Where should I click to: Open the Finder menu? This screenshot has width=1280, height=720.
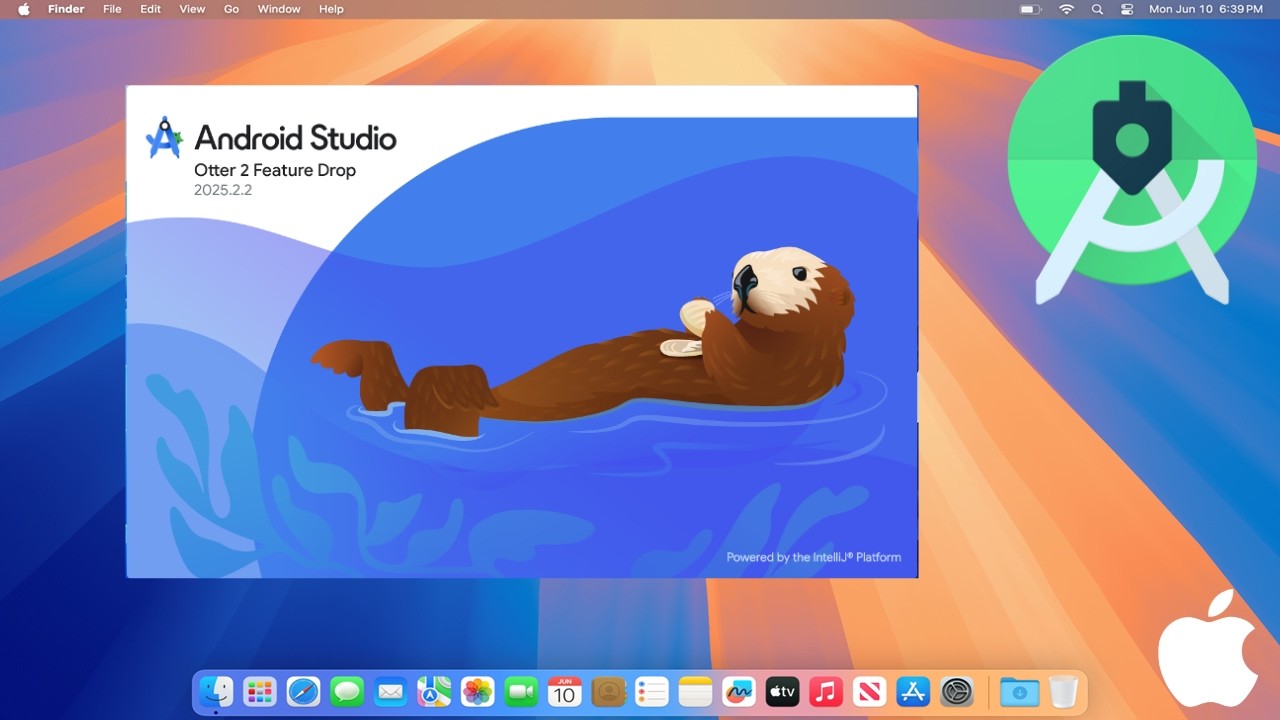[66, 9]
